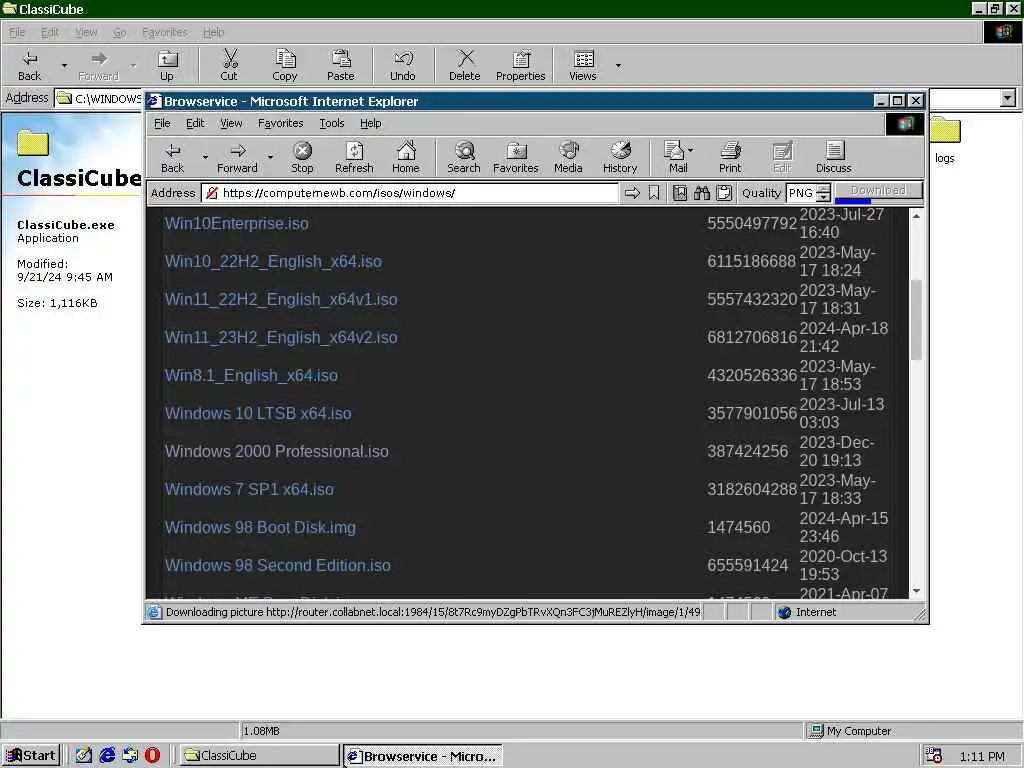Image resolution: width=1024 pixels, height=768 pixels.
Task: Refresh the Browservice page
Action: [x=354, y=158]
